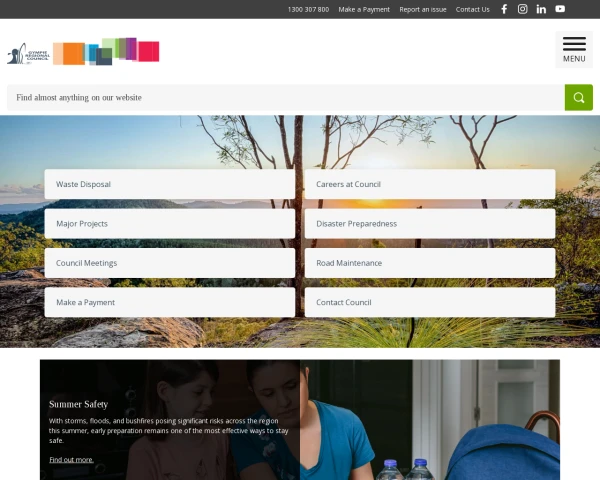Open the council's YouTube channel icon
The height and width of the screenshot is (480, 600).
[560, 9]
